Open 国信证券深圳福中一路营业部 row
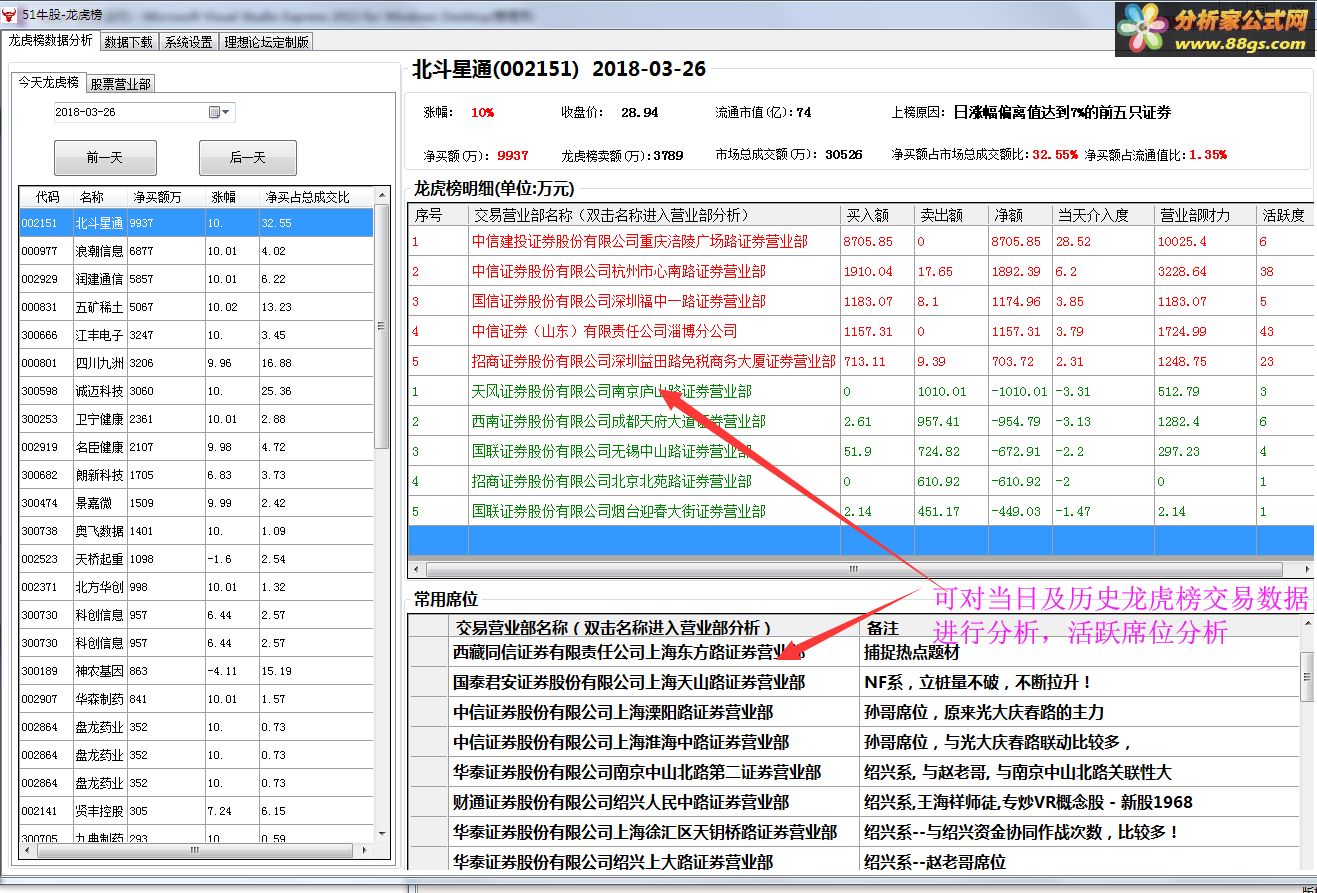Screen dimensions: 1317x893 point(860,301)
